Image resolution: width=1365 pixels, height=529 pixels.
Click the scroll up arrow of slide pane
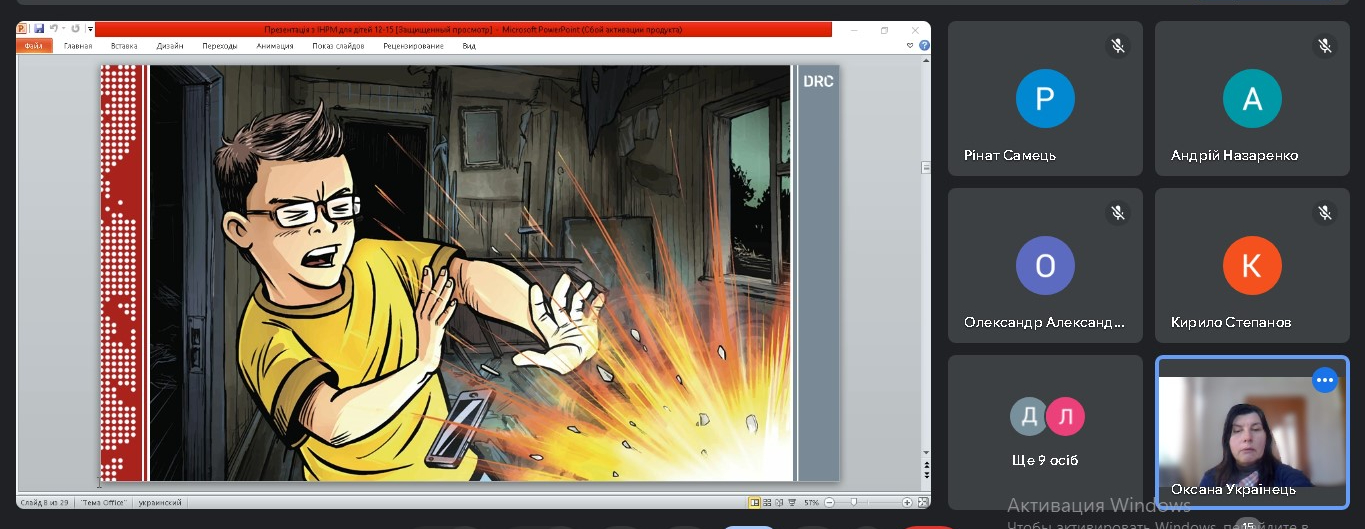(926, 61)
